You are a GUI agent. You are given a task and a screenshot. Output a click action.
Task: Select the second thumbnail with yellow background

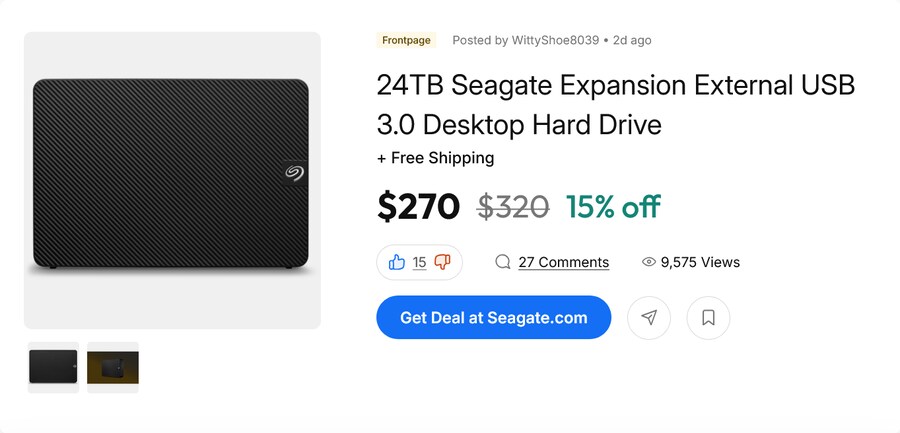pos(113,368)
